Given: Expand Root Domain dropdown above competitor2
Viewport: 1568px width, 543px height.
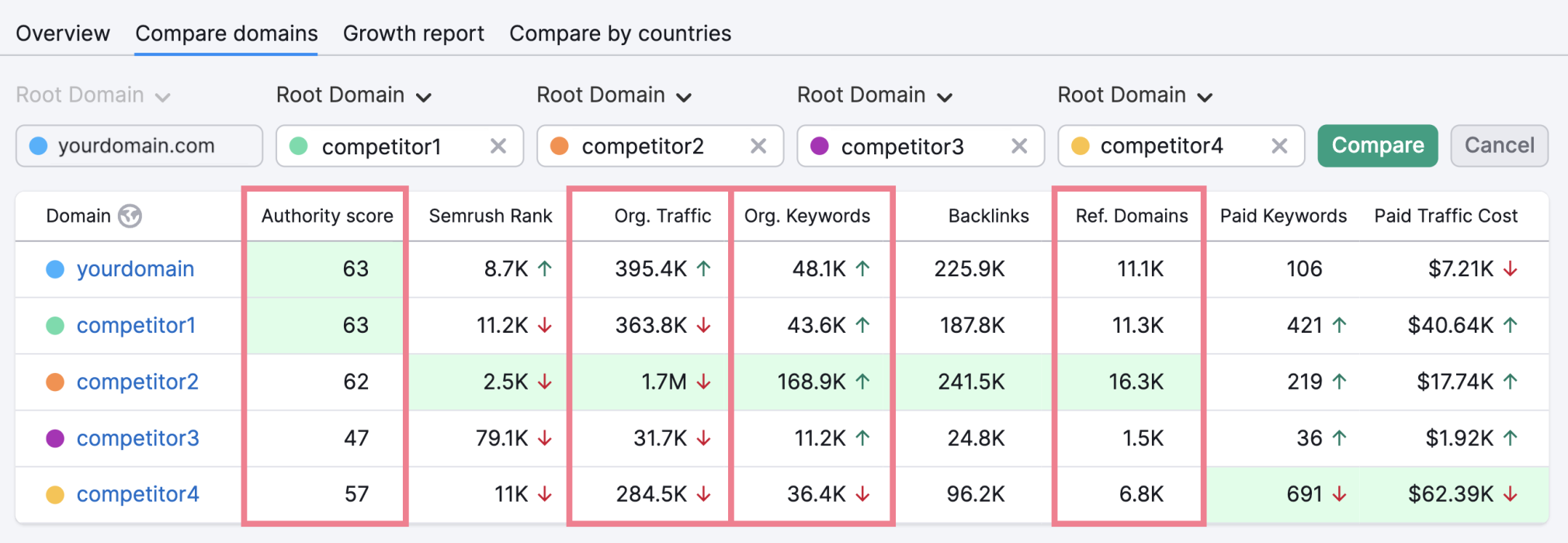Looking at the screenshot, I should (x=614, y=95).
